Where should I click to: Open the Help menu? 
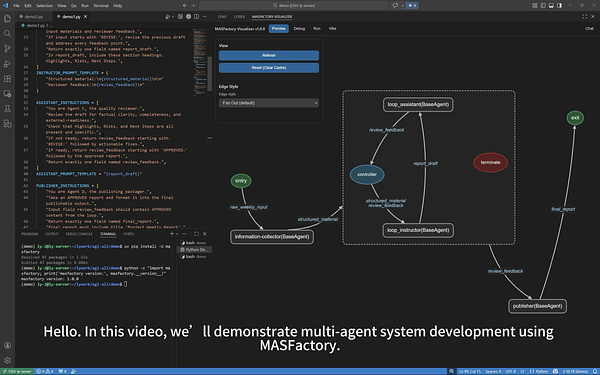click(117, 6)
